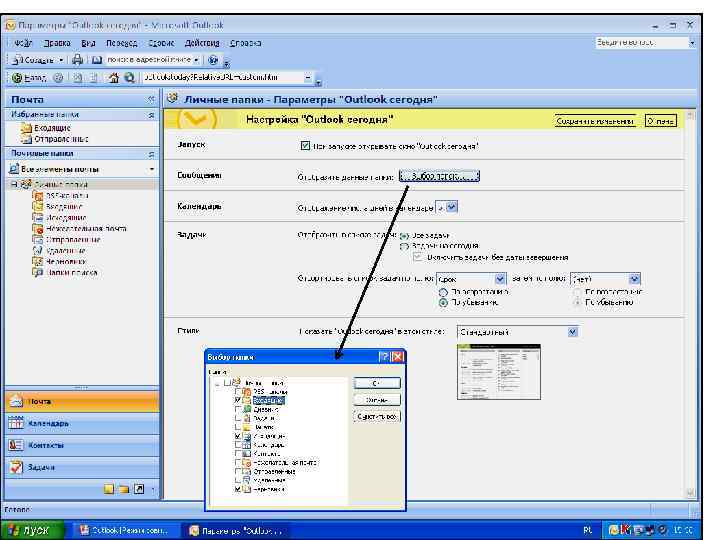The width and height of the screenshot is (720, 540).
Task: Uncheck the Черновики checkbox in folder dialog
Action: 238,489
